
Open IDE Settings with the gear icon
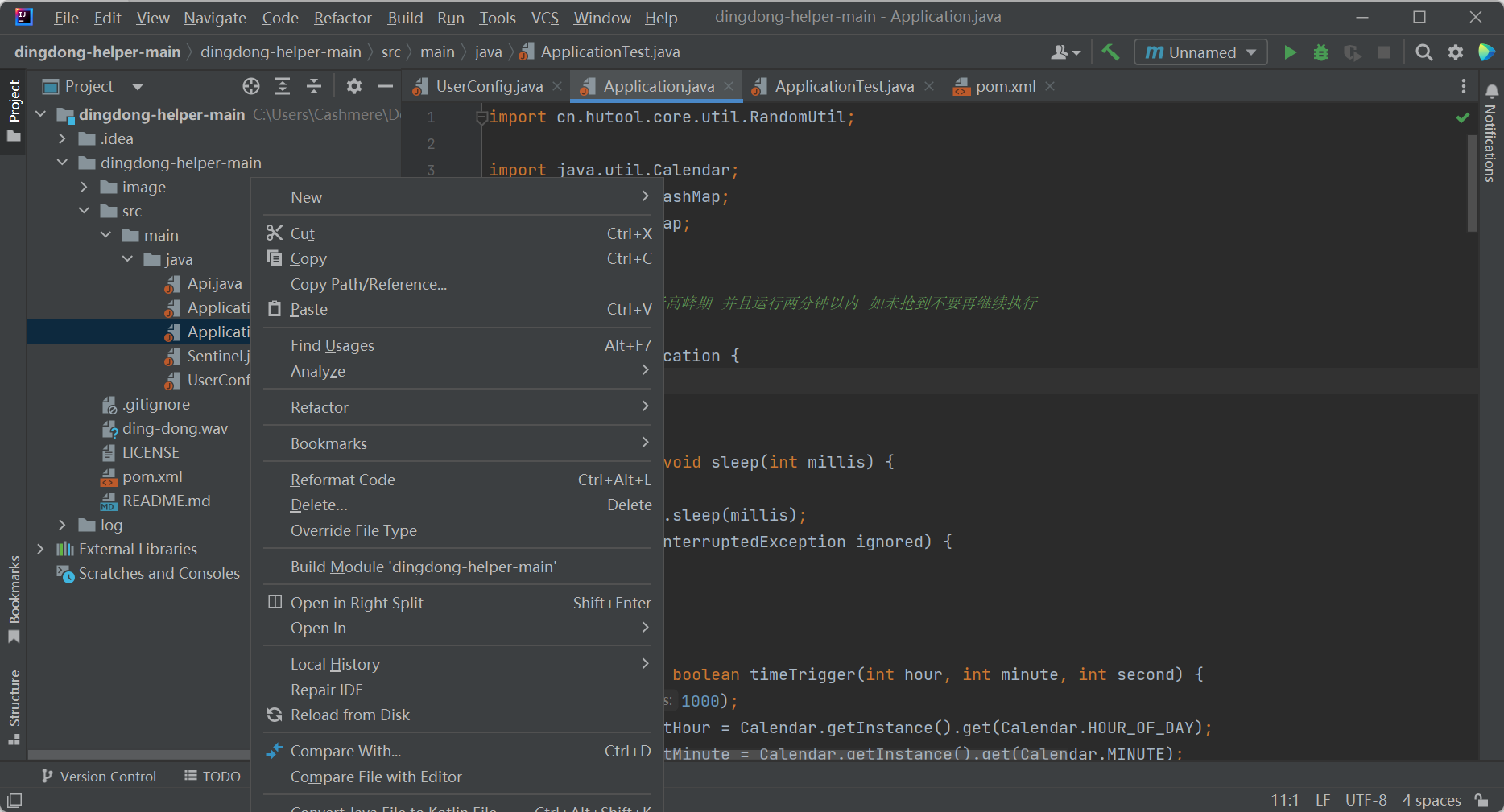tap(1456, 52)
